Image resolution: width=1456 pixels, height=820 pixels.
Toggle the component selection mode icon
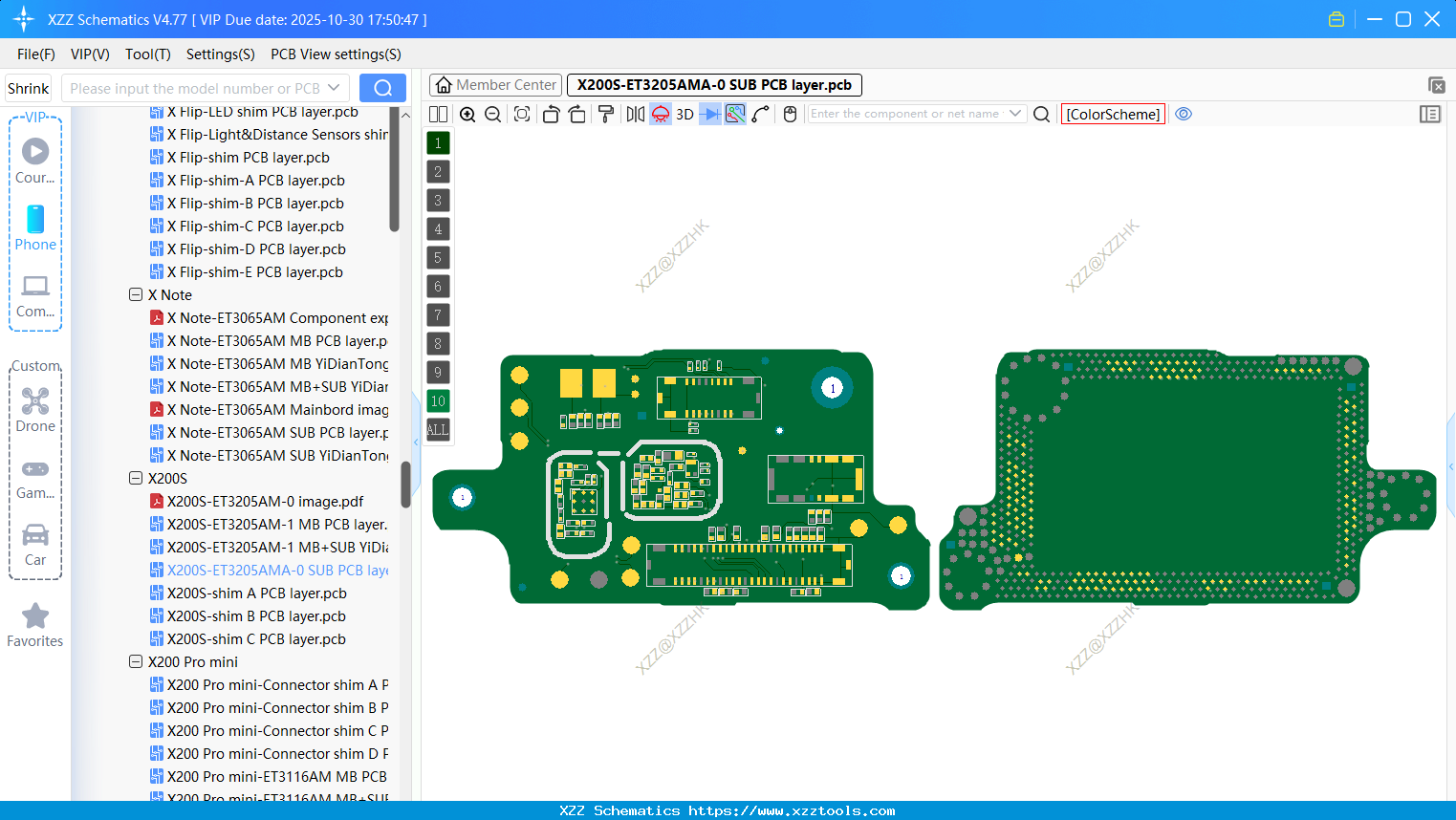point(735,114)
